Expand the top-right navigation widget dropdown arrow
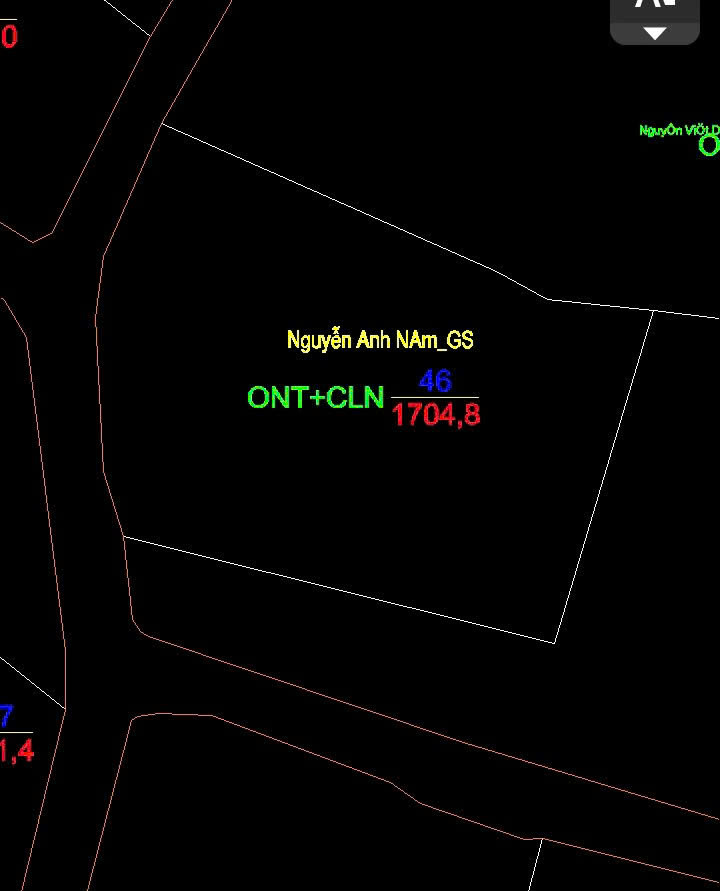 [654, 33]
